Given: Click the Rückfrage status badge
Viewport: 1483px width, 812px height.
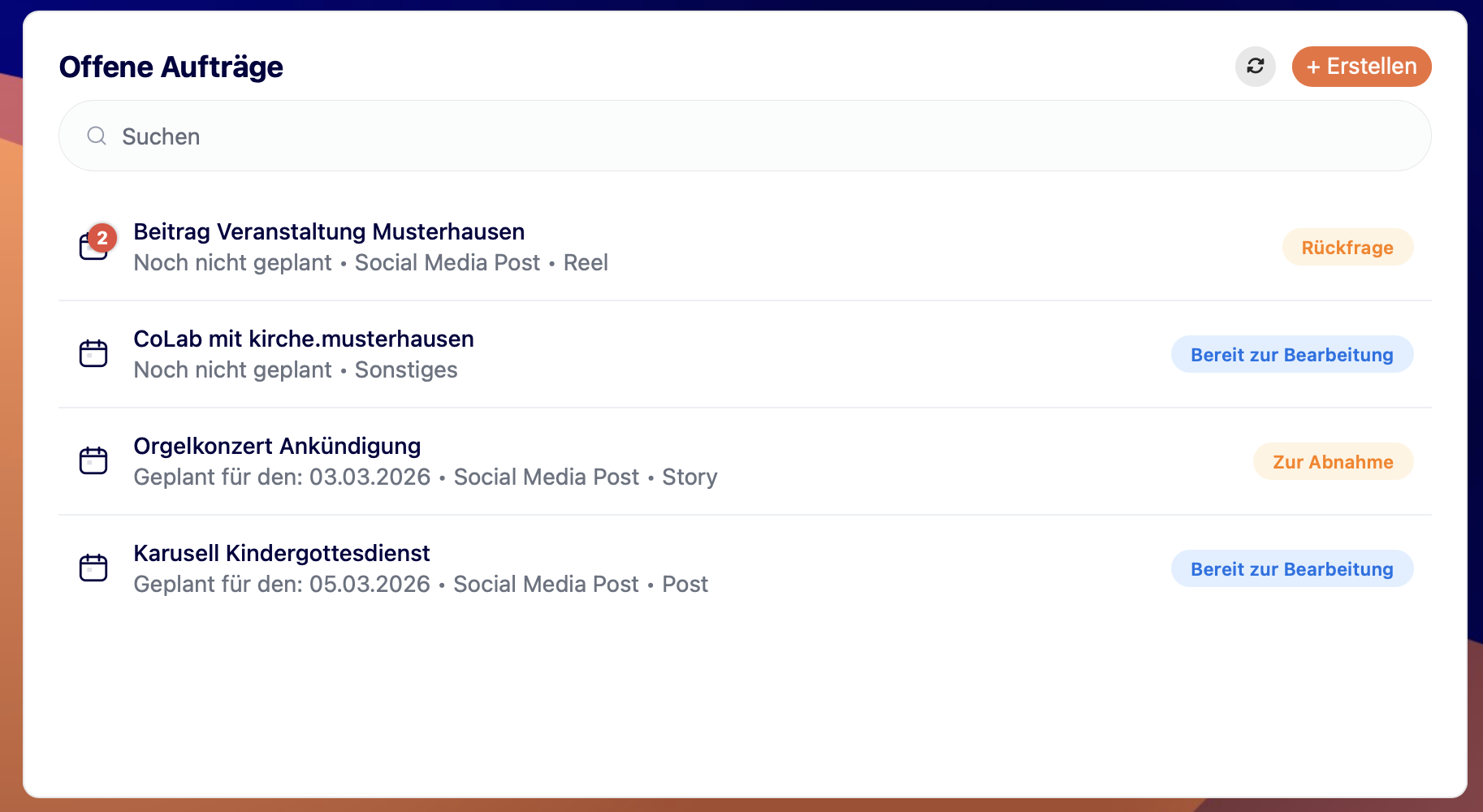Looking at the screenshot, I should pyautogui.click(x=1347, y=248).
